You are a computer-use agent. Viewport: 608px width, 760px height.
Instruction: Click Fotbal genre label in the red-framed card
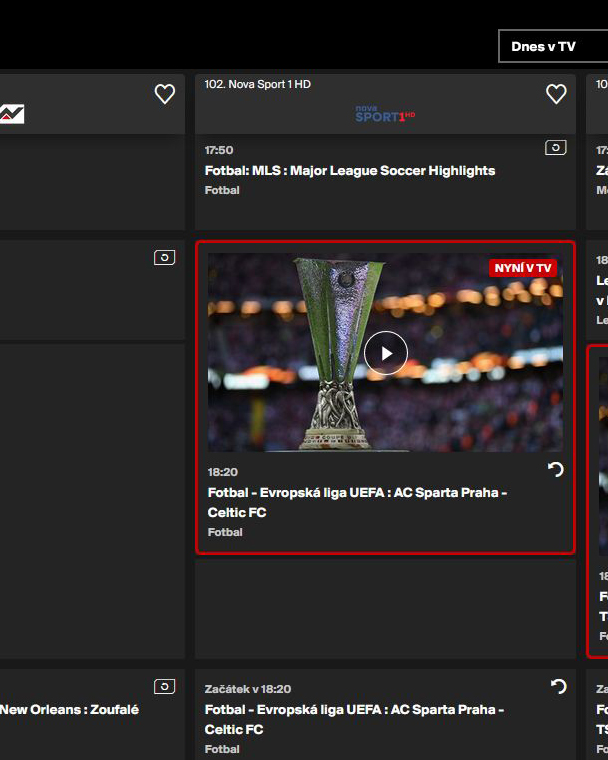click(225, 532)
